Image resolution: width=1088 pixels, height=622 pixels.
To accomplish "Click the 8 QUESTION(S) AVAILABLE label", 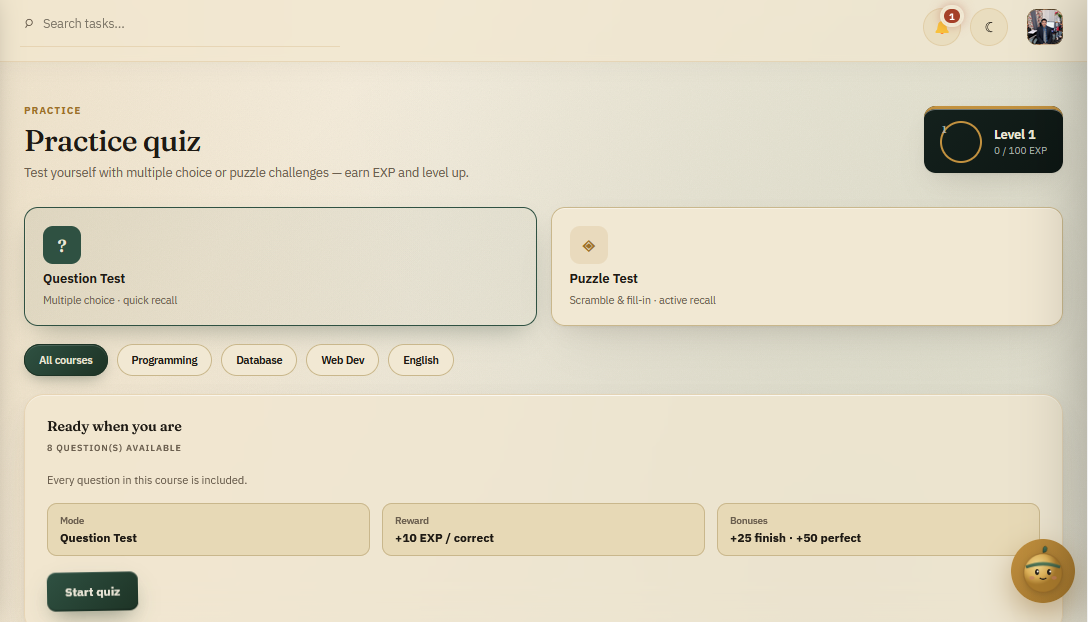I will 114,448.
